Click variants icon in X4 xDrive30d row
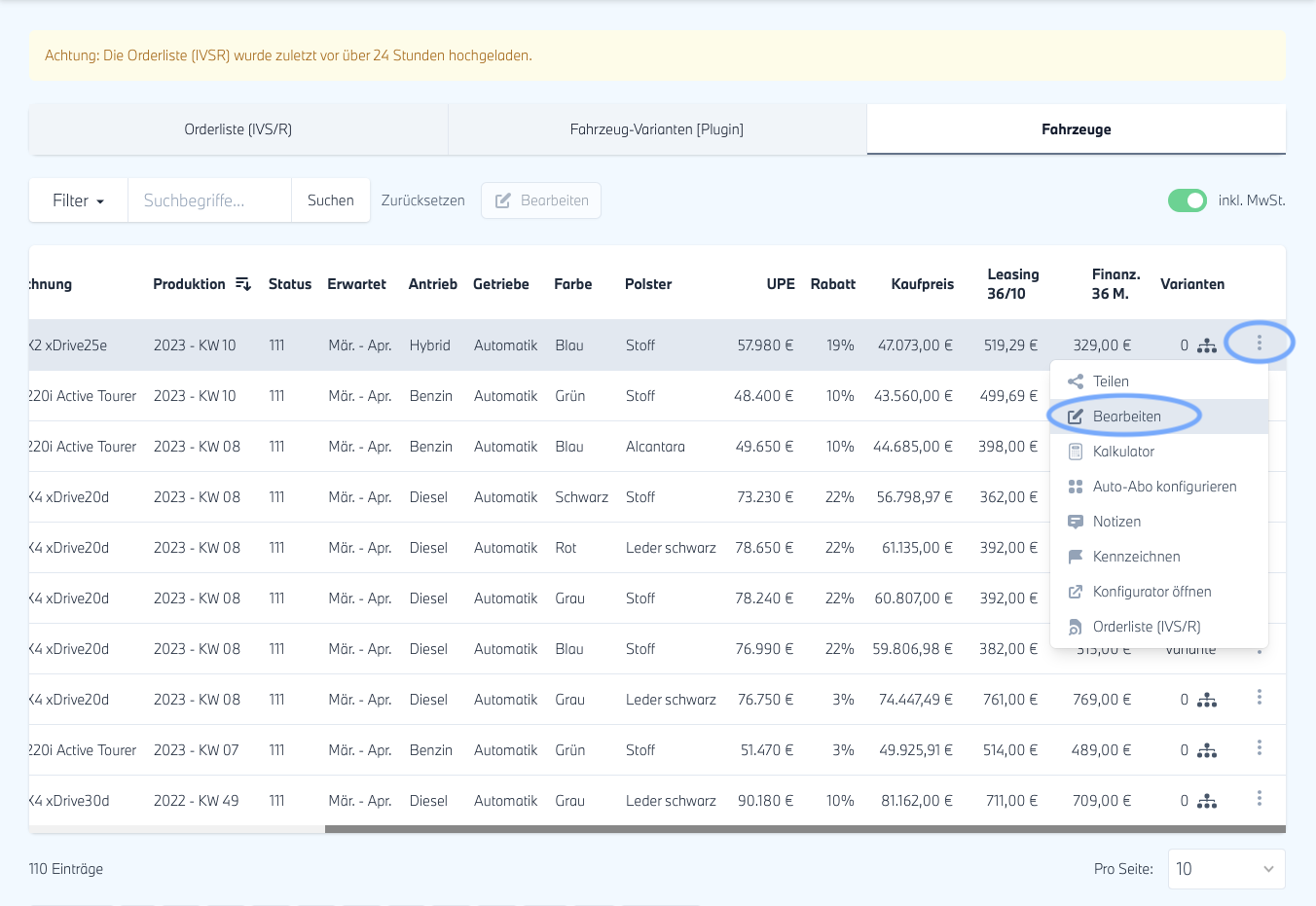 tap(1207, 801)
